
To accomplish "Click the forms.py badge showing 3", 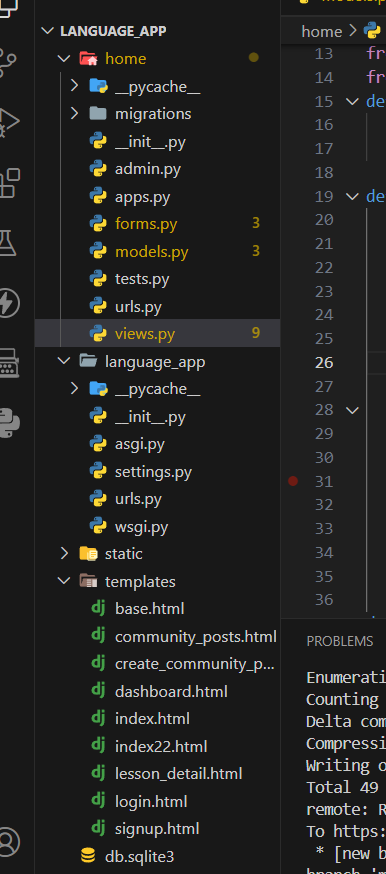I will [x=256, y=224].
